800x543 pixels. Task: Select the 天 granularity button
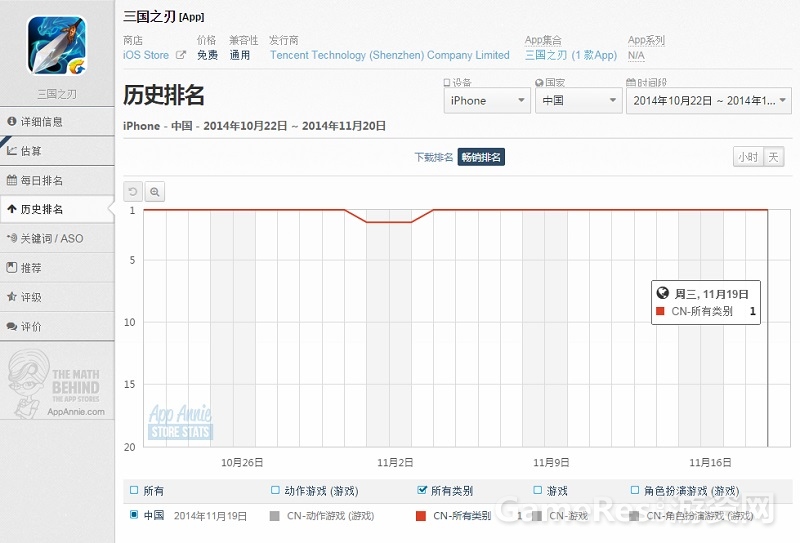coord(773,157)
